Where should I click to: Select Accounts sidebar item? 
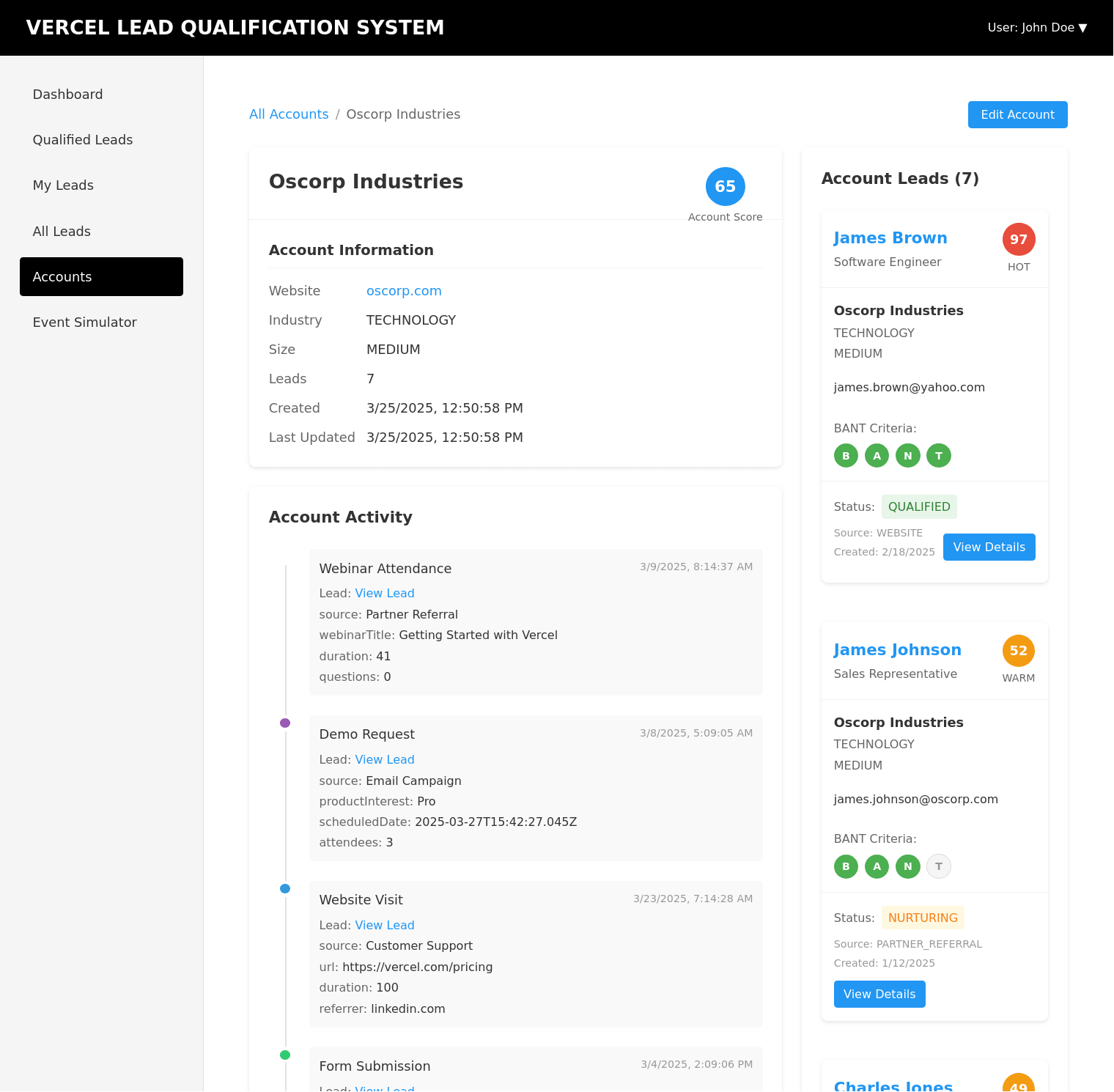point(101,277)
